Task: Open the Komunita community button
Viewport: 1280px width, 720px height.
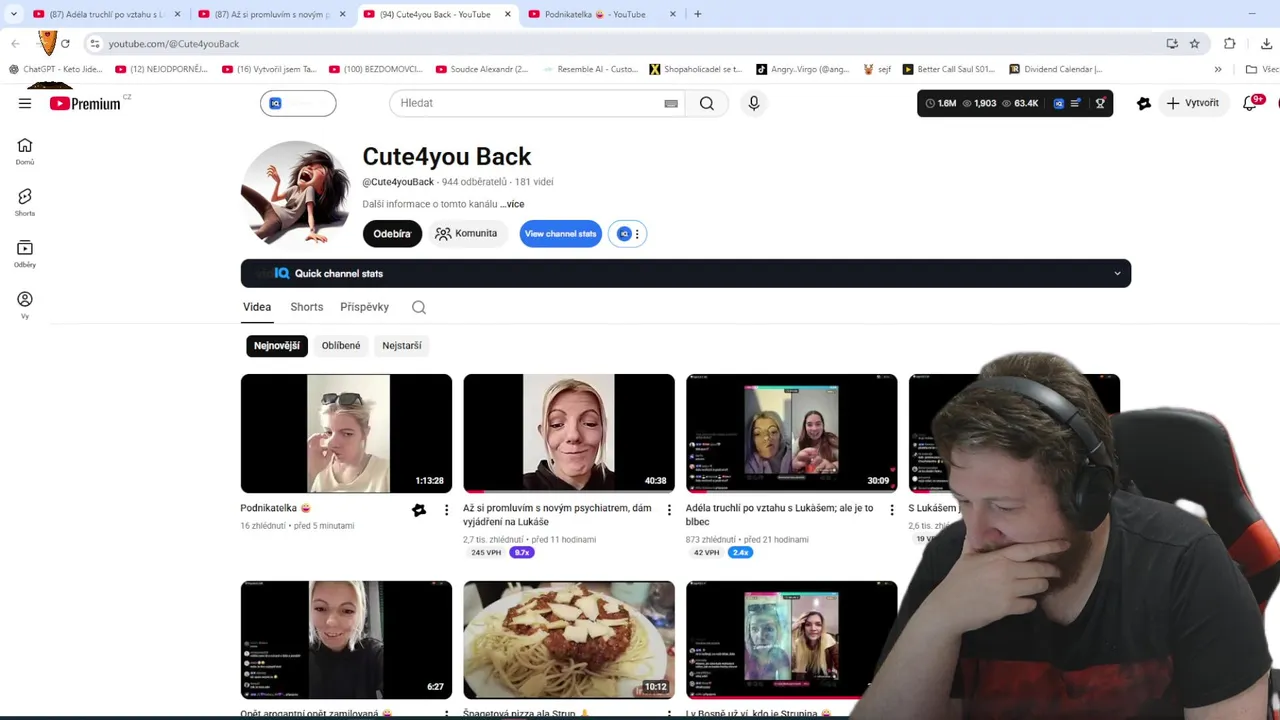Action: coord(466,234)
